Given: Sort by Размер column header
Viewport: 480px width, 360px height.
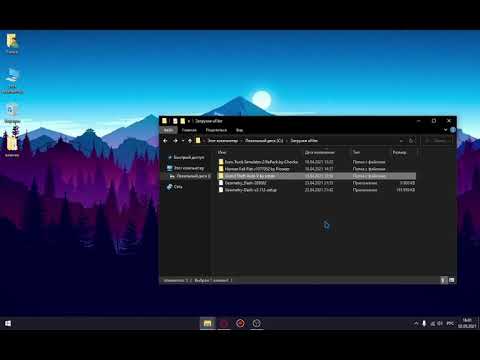Looking at the screenshot, I should tap(399, 152).
